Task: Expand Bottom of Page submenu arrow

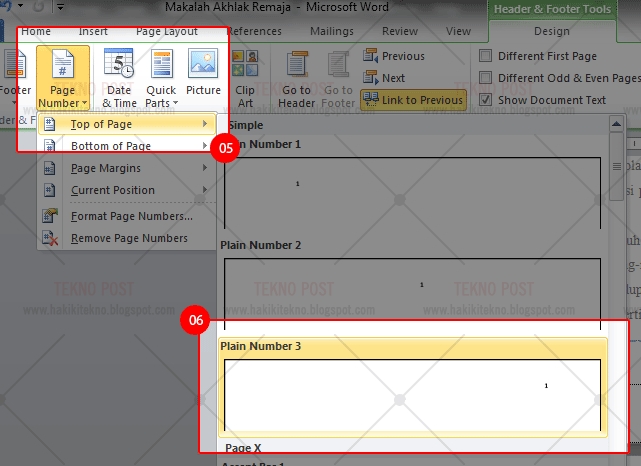Action: click(205, 146)
